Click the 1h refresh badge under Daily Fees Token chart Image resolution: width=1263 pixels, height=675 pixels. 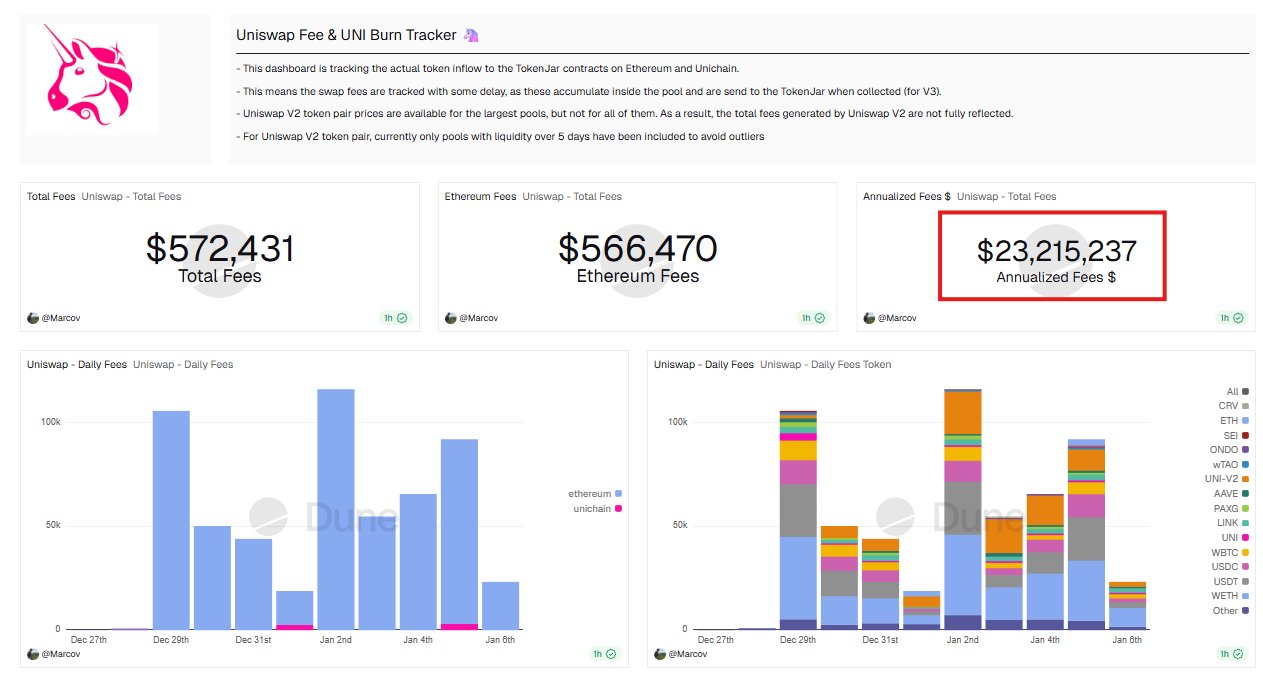point(1232,654)
